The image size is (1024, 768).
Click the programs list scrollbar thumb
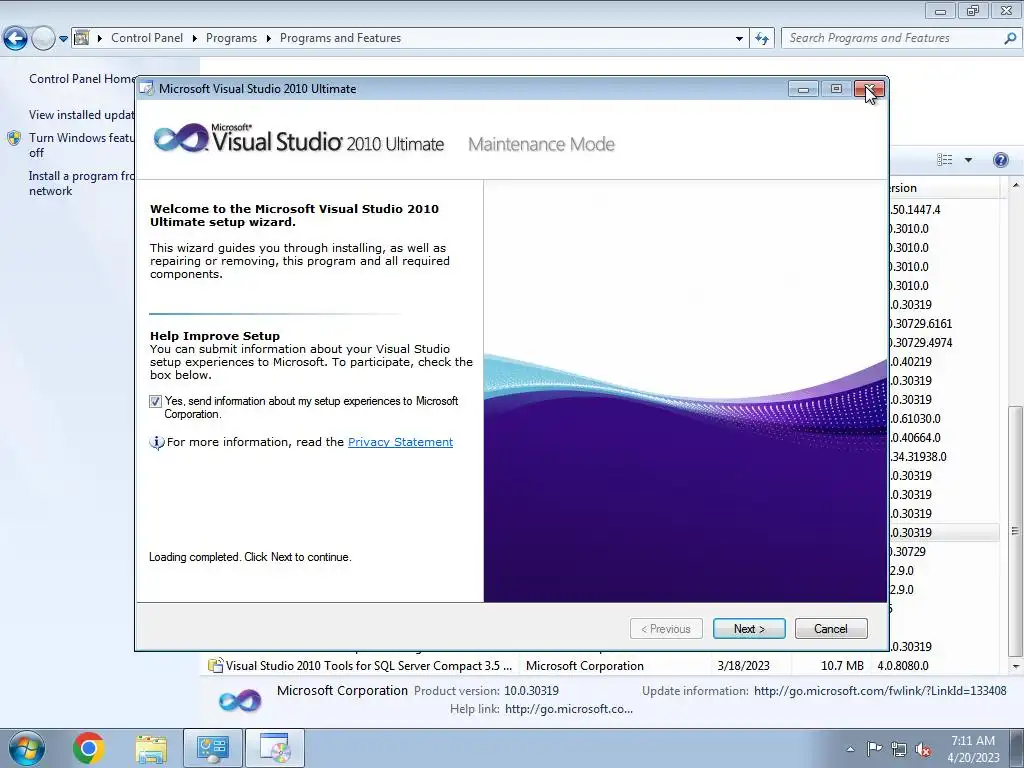(1015, 530)
